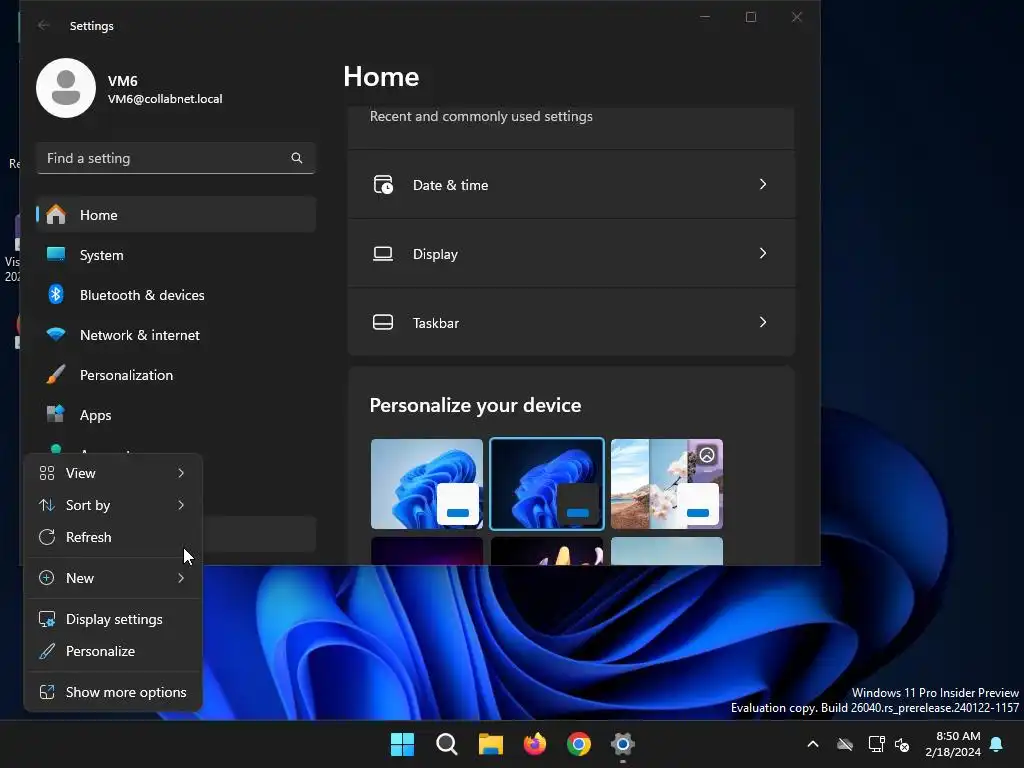
Task: Expand the Display row chevron
Action: tap(763, 253)
